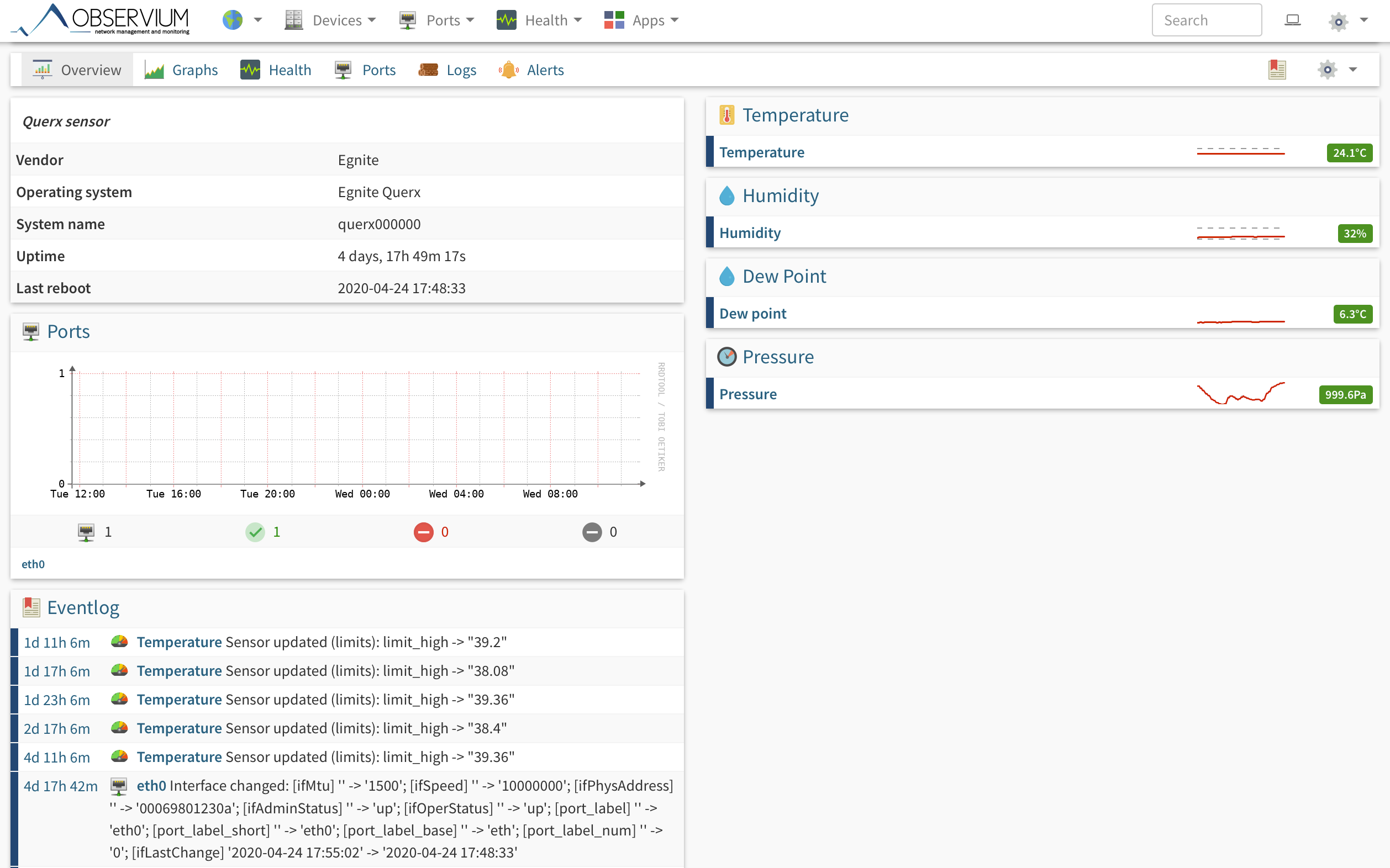Image resolution: width=1390 pixels, height=868 pixels.
Task: Click the device settings gear icon
Action: [1328, 70]
